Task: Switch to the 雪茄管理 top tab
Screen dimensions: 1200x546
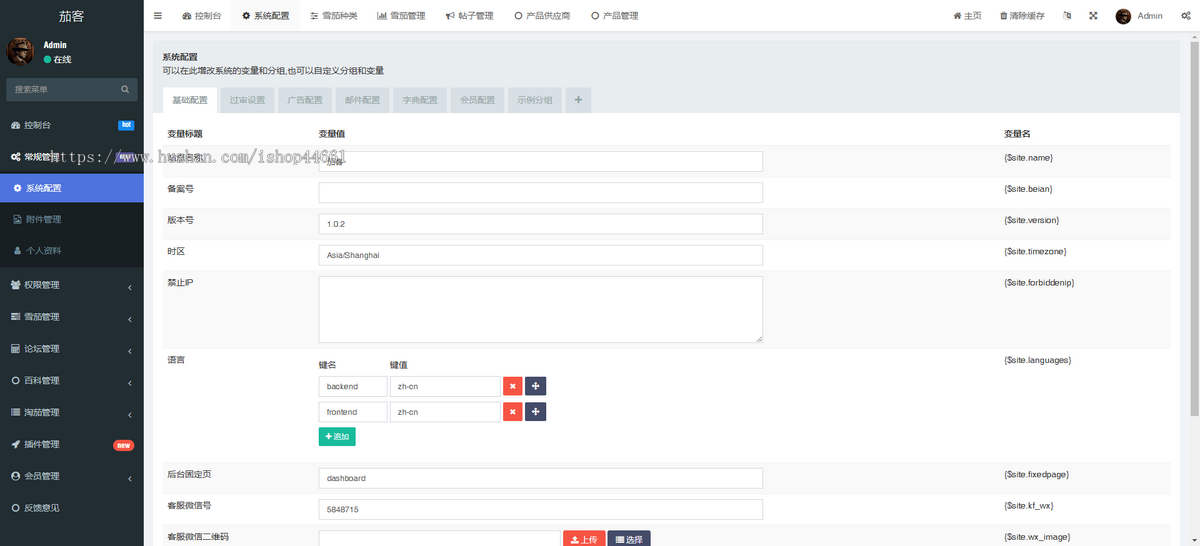Action: pos(401,16)
